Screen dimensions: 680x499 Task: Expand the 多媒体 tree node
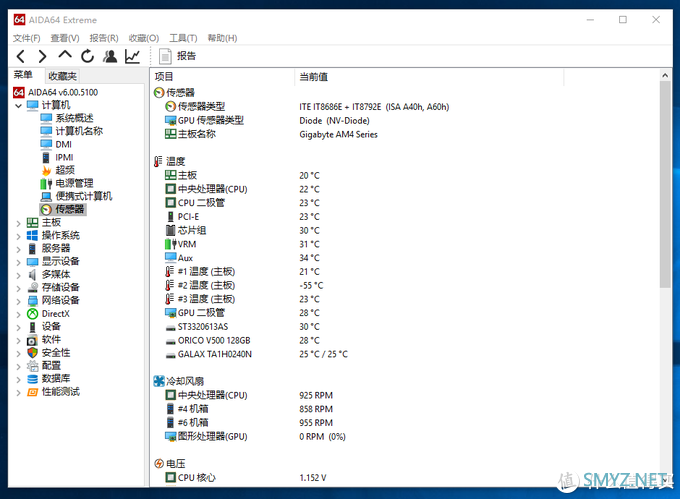[18, 275]
